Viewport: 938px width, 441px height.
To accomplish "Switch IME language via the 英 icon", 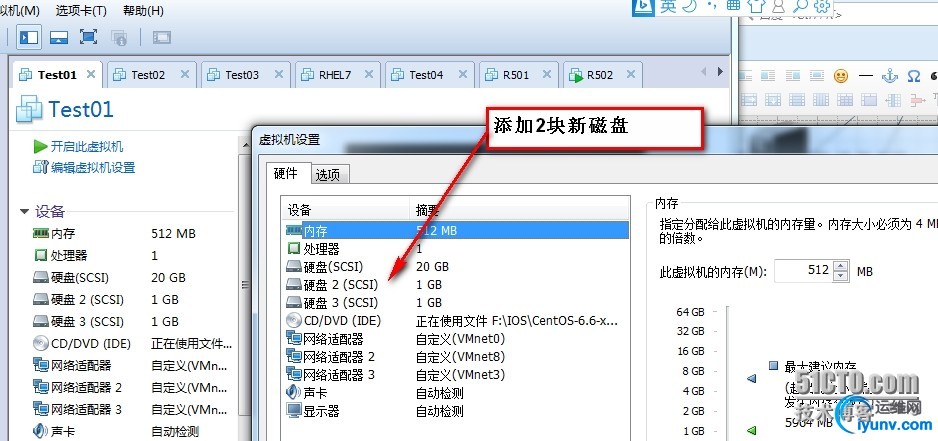I will click(668, 6).
